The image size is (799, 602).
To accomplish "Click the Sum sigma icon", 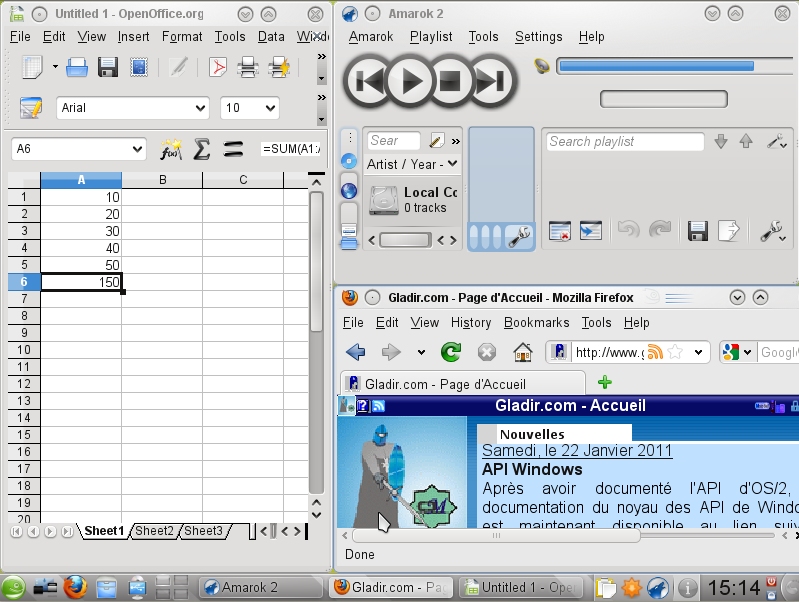I will click(x=202, y=149).
